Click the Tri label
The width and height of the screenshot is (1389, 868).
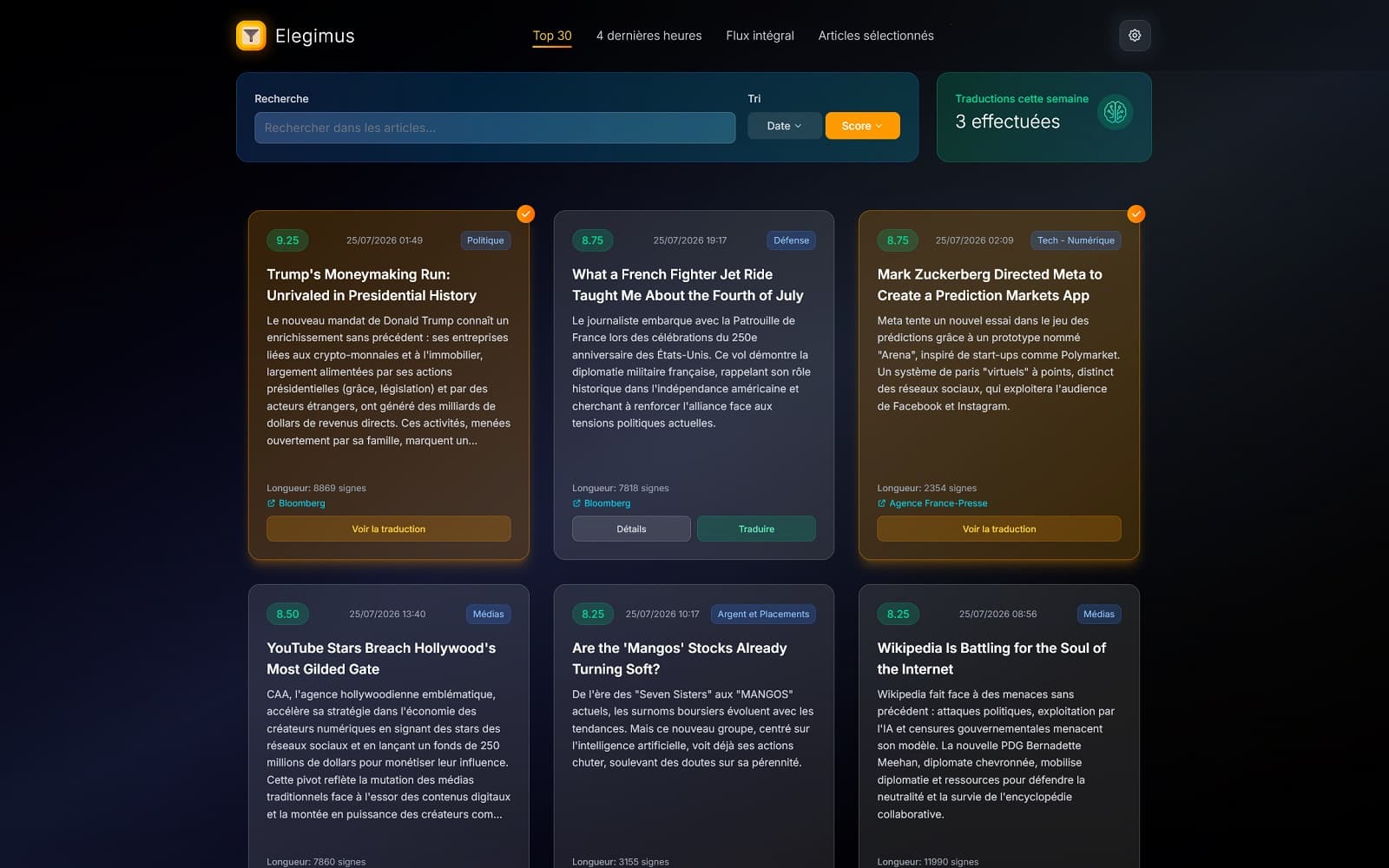pos(754,99)
